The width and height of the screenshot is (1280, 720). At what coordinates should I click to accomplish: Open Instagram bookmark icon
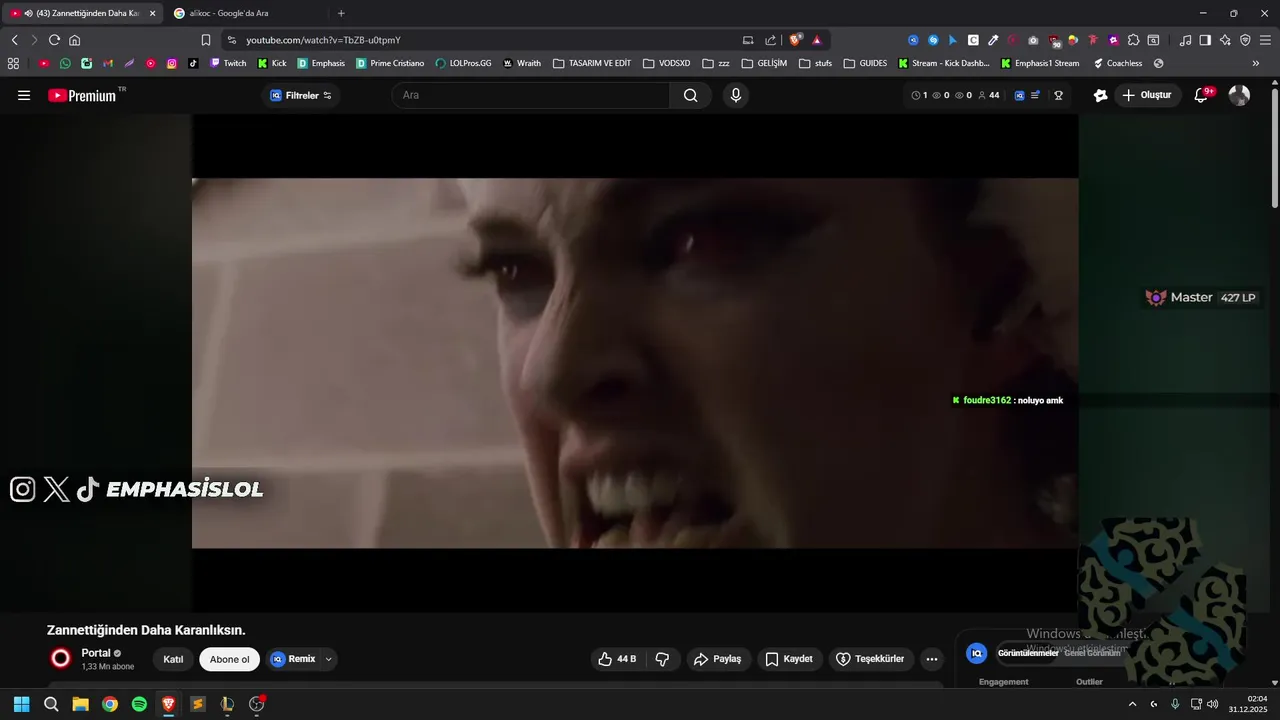point(172,63)
